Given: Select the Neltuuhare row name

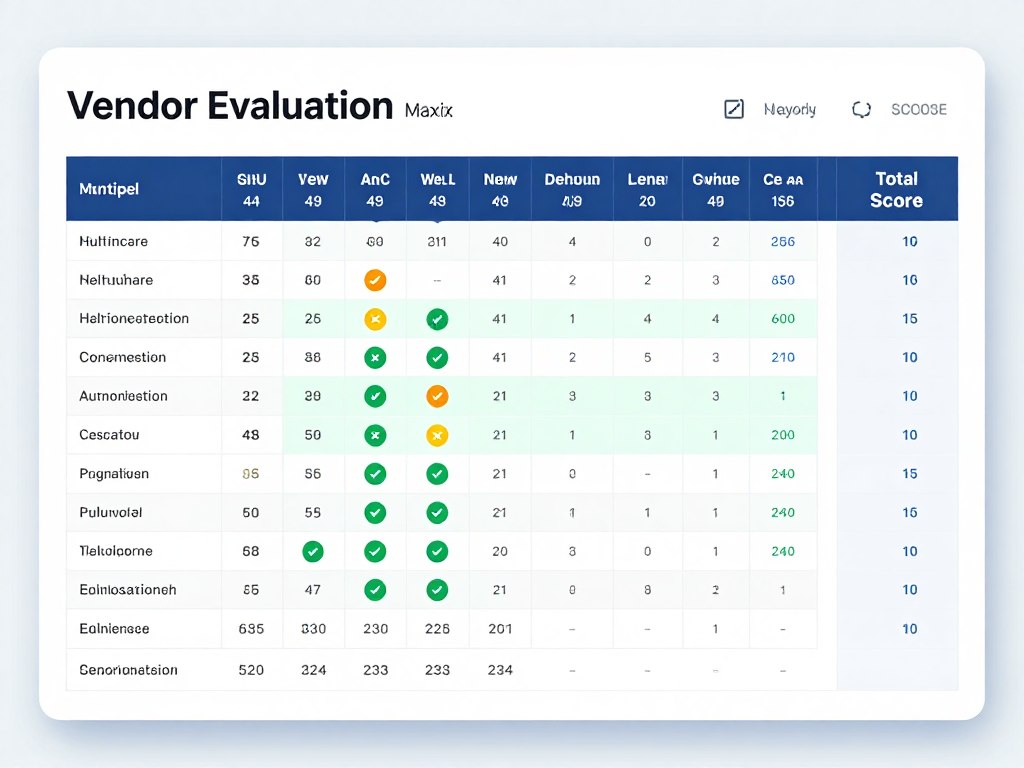Looking at the screenshot, I should click(116, 280).
